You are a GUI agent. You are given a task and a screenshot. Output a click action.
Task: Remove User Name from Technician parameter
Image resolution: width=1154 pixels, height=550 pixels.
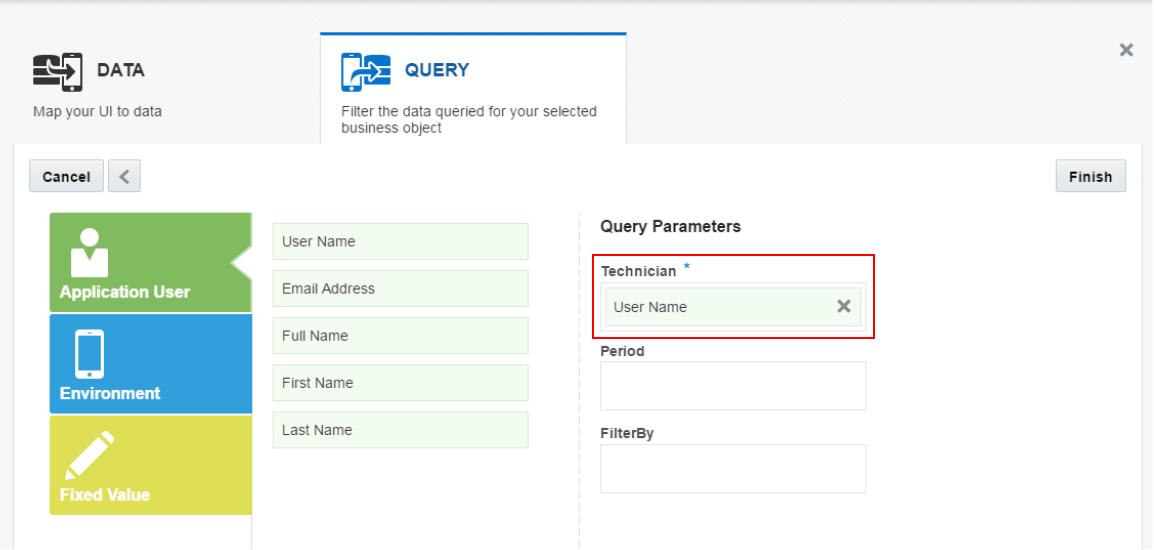843,307
